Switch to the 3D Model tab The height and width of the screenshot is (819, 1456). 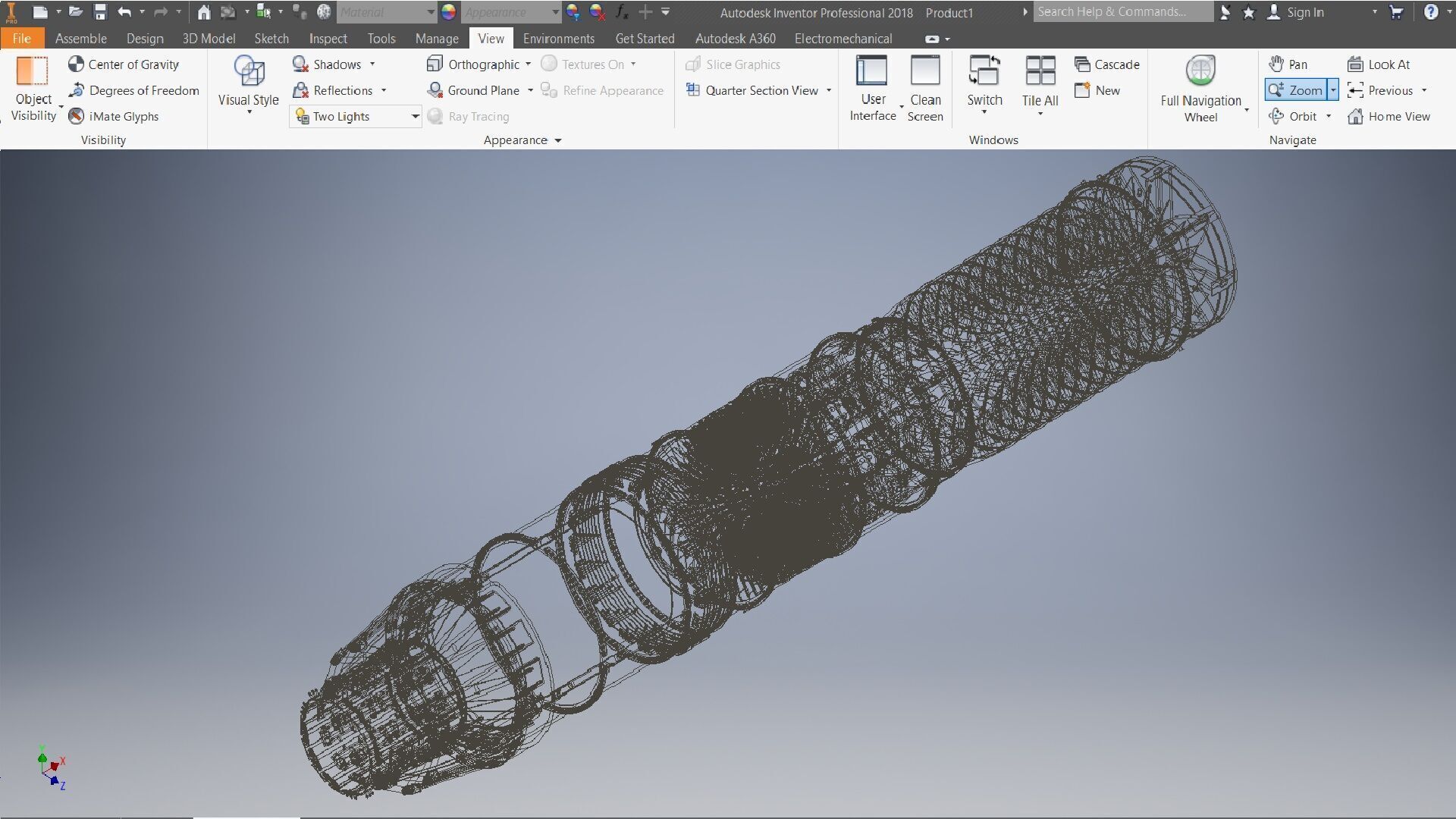tap(209, 38)
